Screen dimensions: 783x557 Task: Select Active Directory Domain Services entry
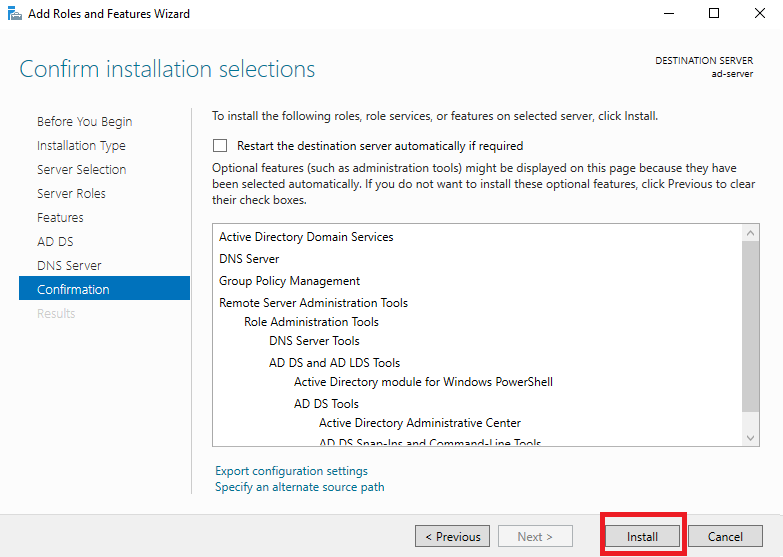pos(306,237)
